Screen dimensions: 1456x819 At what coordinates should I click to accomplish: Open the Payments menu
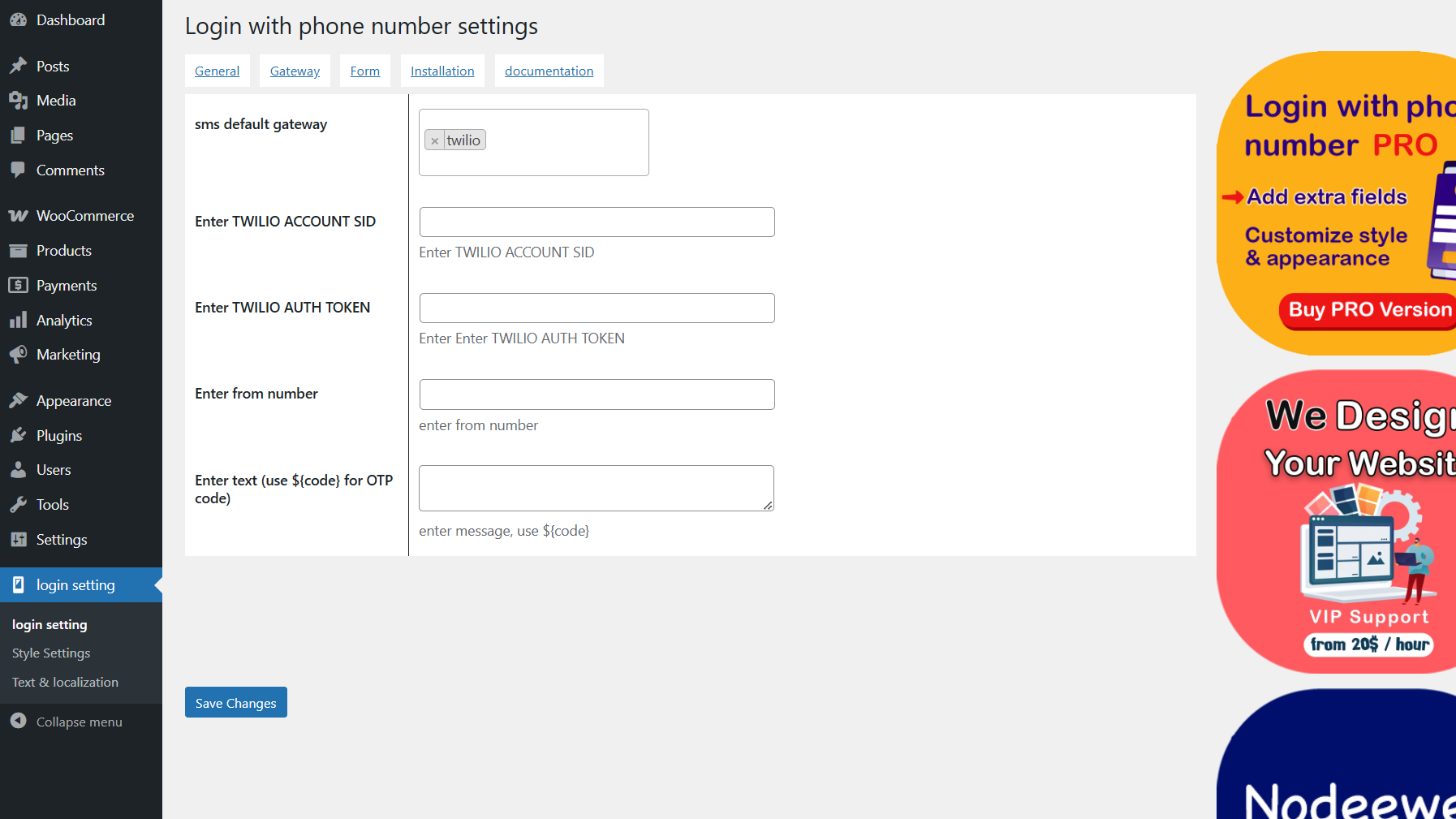coord(81,286)
